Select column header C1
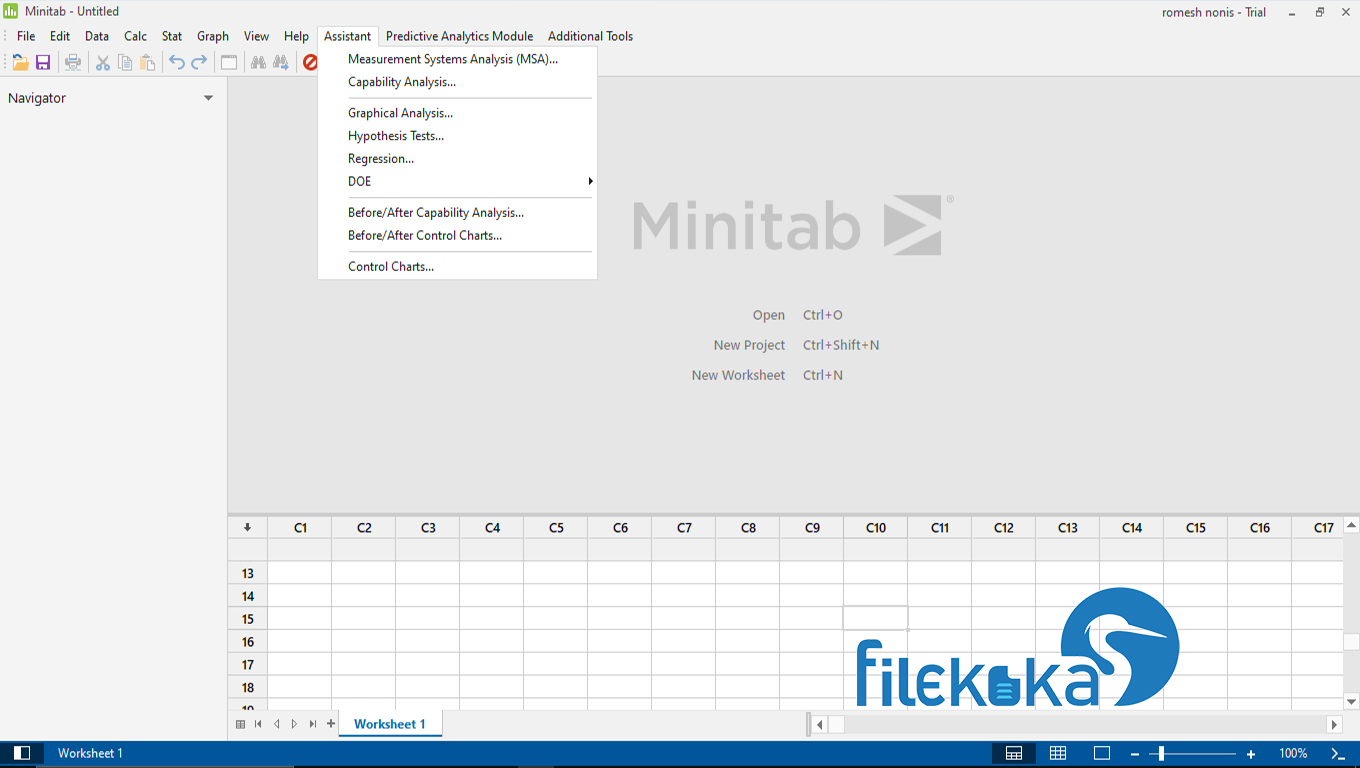 point(300,528)
